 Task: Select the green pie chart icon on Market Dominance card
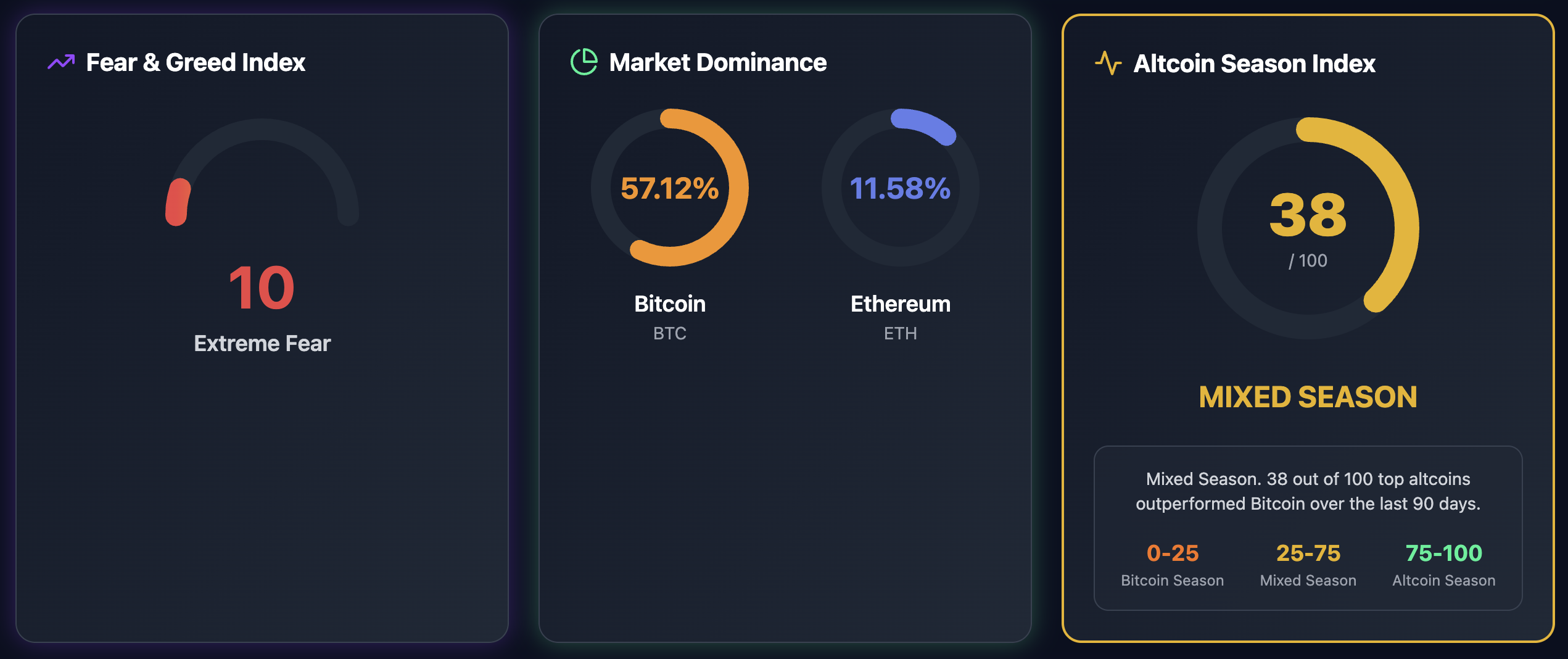584,62
